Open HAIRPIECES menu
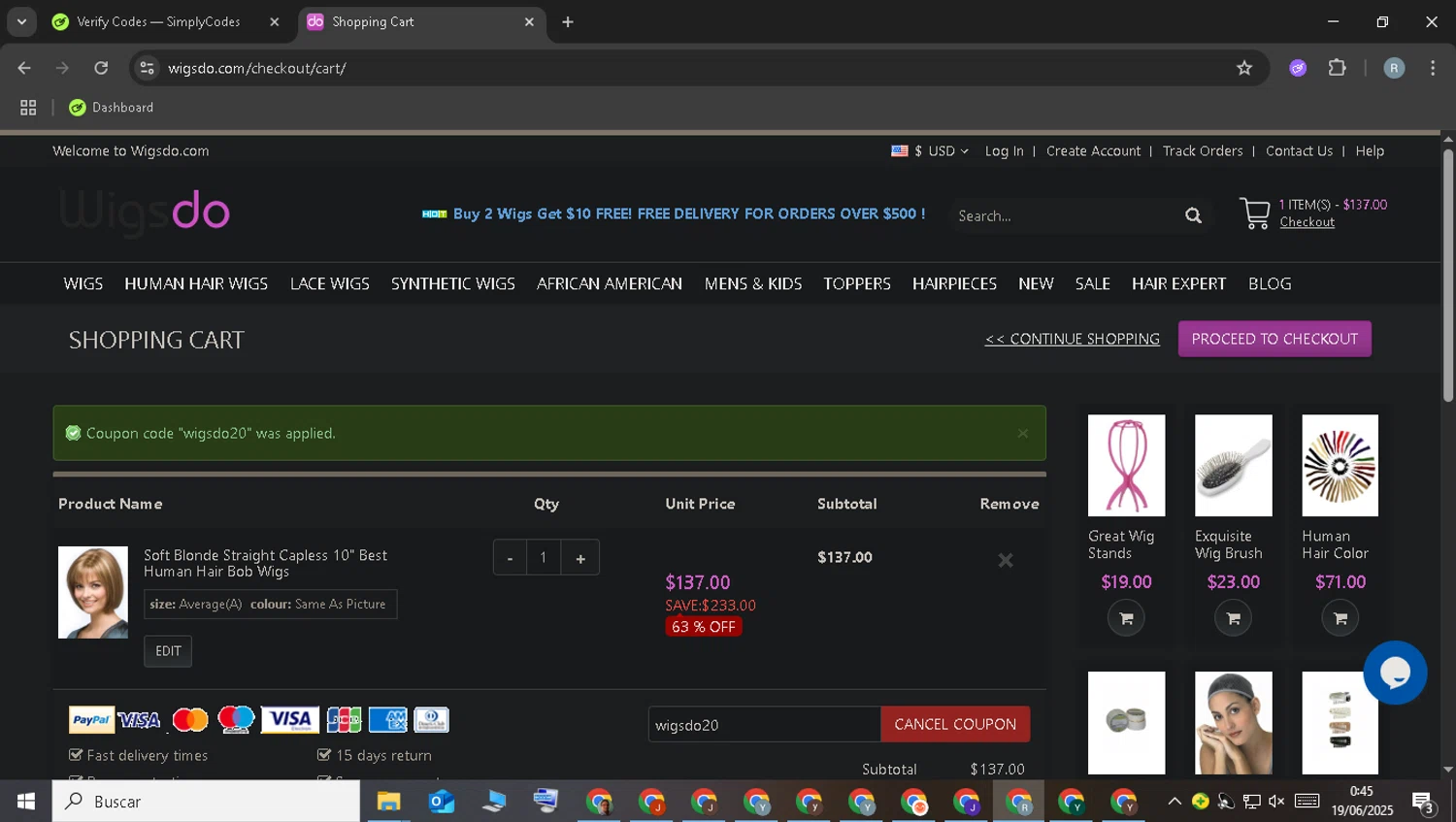This screenshot has width=1456, height=822. coord(954,283)
